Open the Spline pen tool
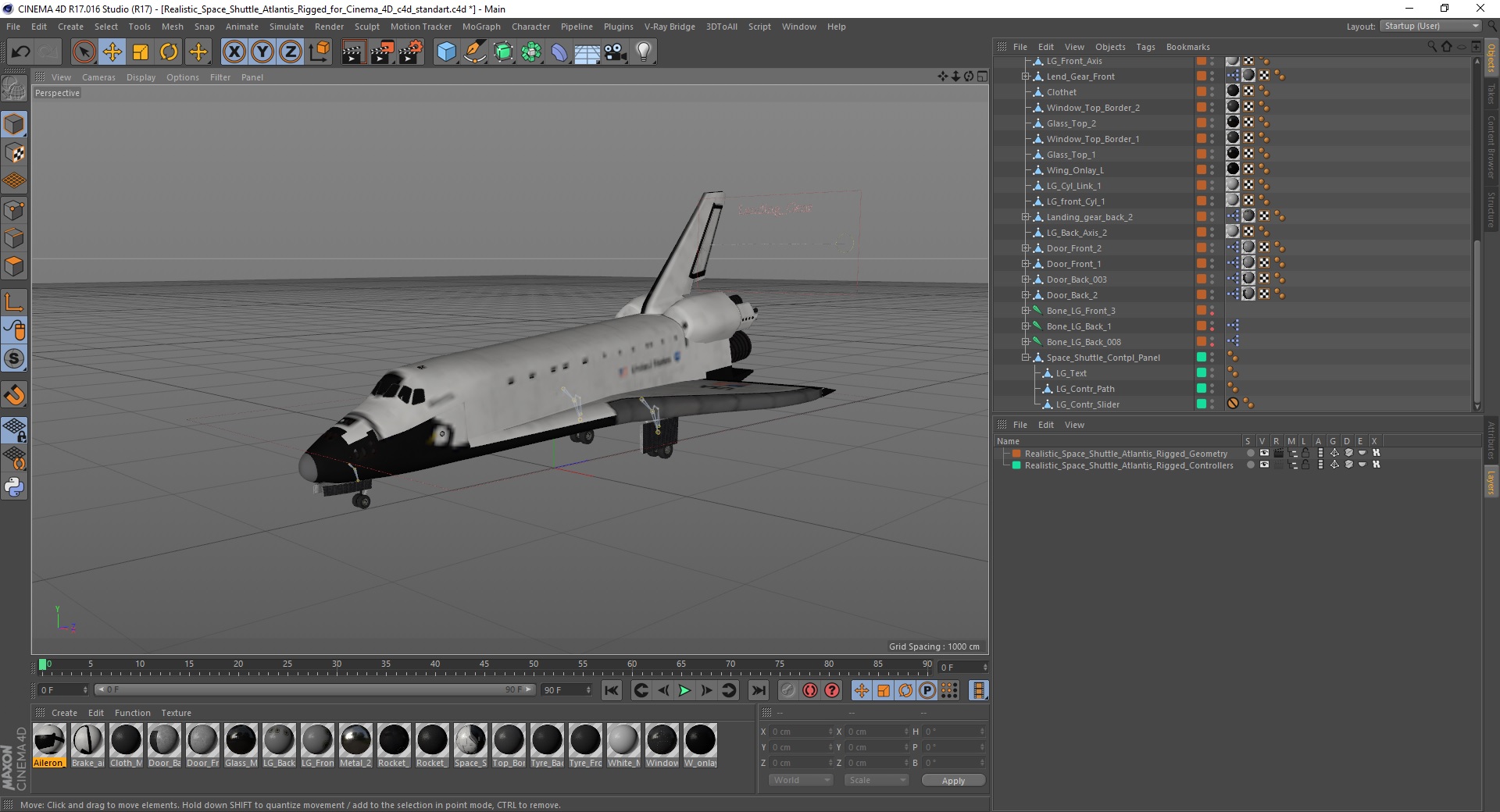Image resolution: width=1500 pixels, height=812 pixels. click(474, 52)
